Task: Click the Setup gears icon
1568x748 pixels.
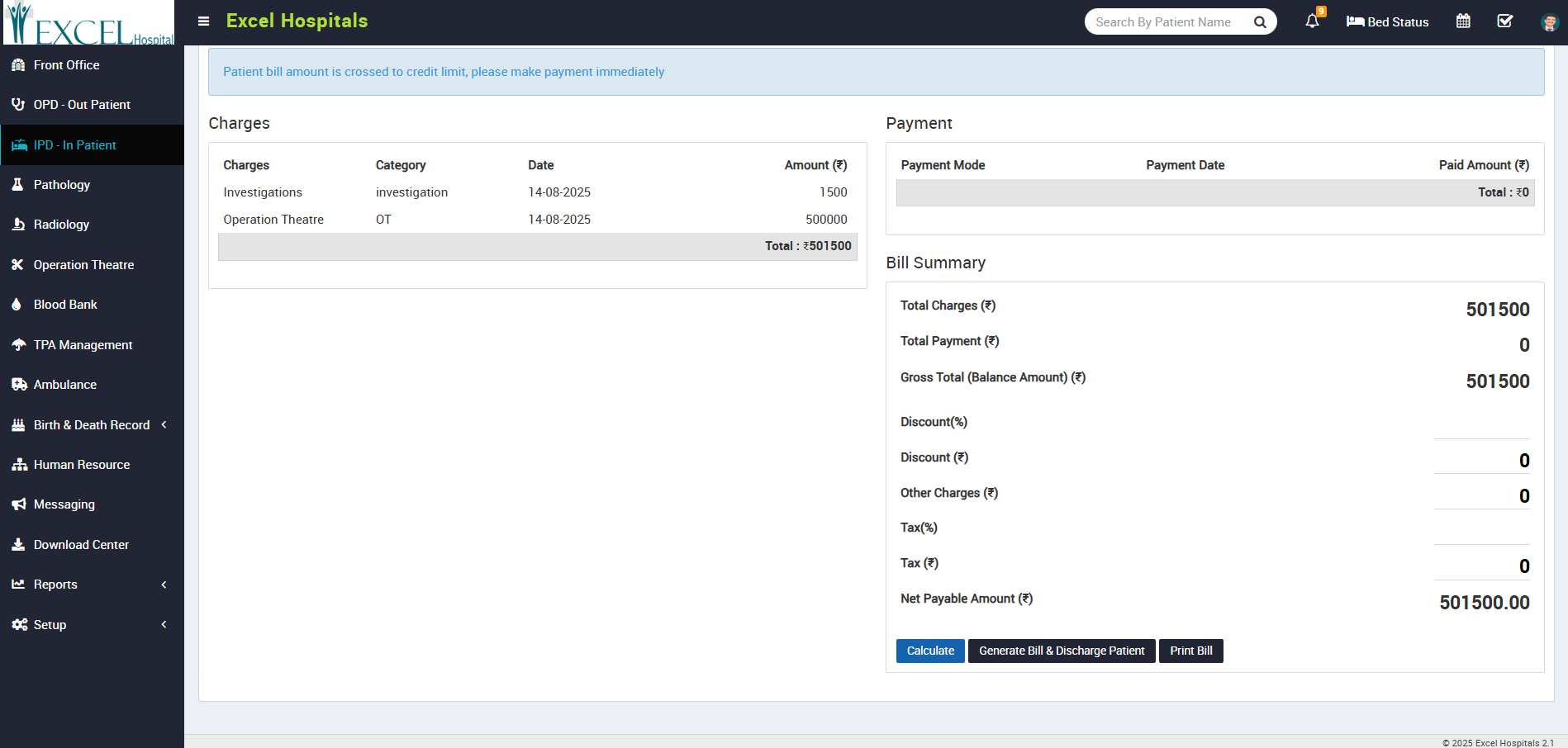Action: tap(20, 625)
